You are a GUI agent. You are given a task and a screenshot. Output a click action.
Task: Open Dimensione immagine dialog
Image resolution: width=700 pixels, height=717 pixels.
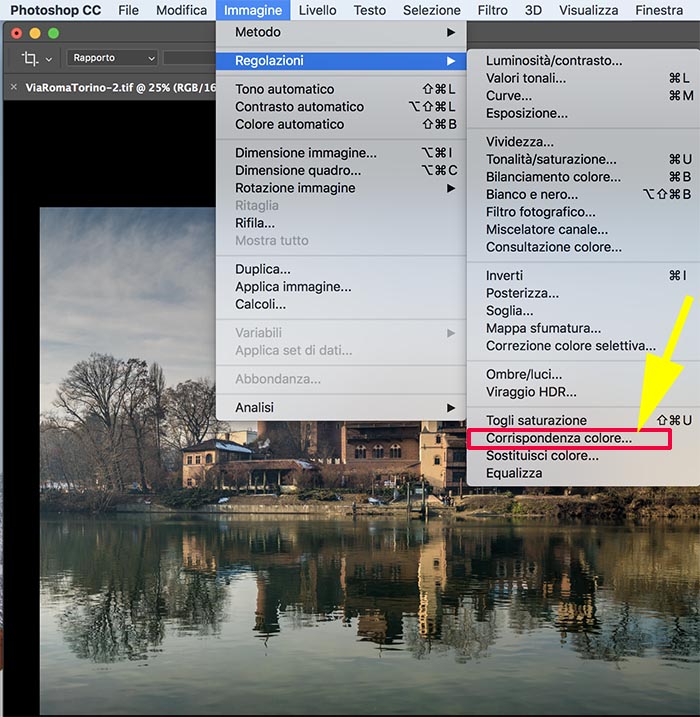341,153
